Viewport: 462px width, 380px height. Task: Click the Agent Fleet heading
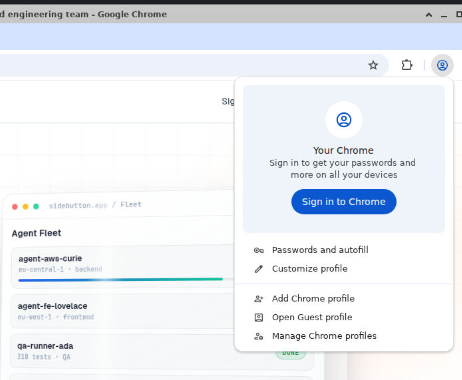[x=36, y=233]
